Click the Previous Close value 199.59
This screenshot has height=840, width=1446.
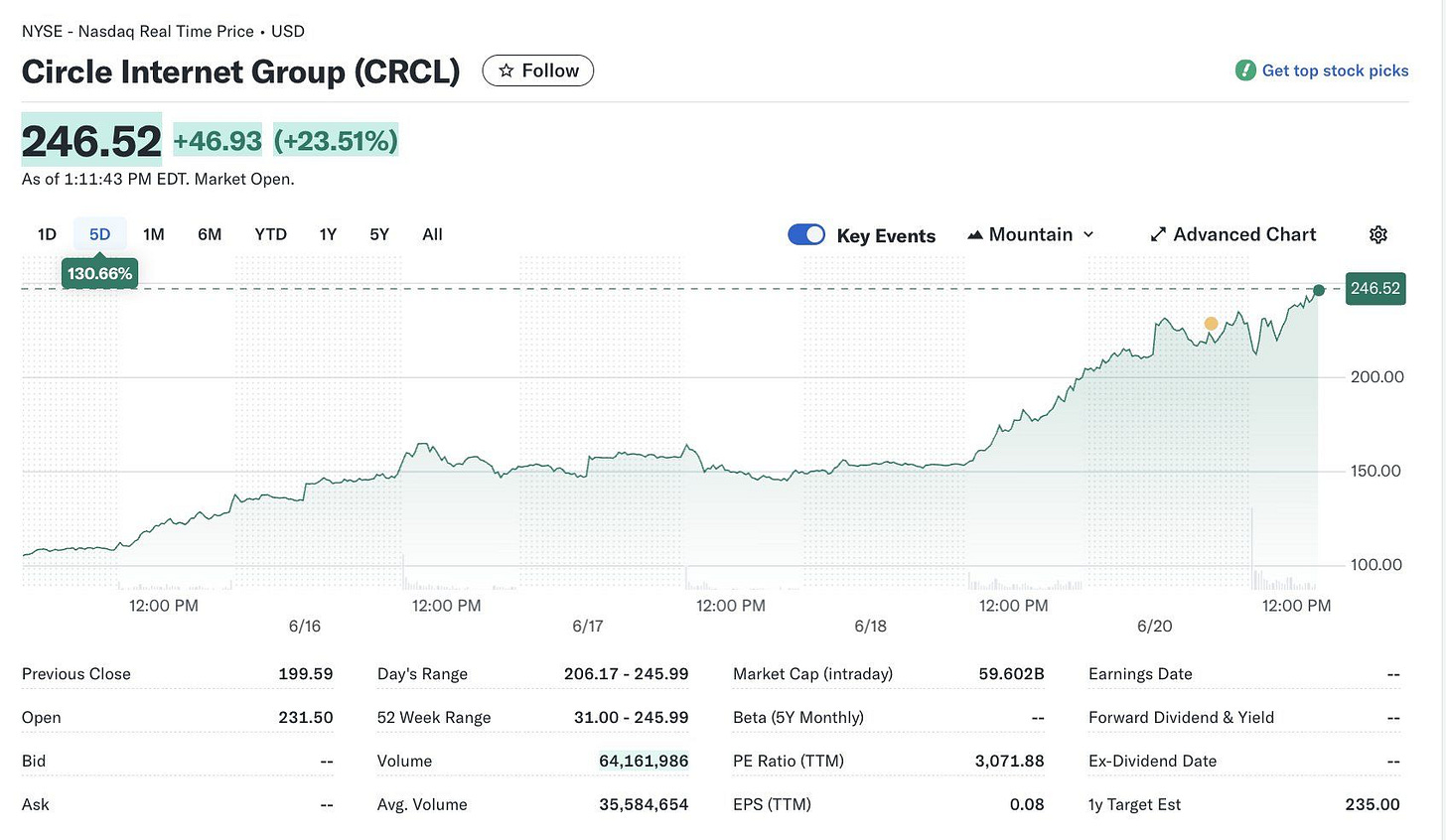tap(306, 674)
